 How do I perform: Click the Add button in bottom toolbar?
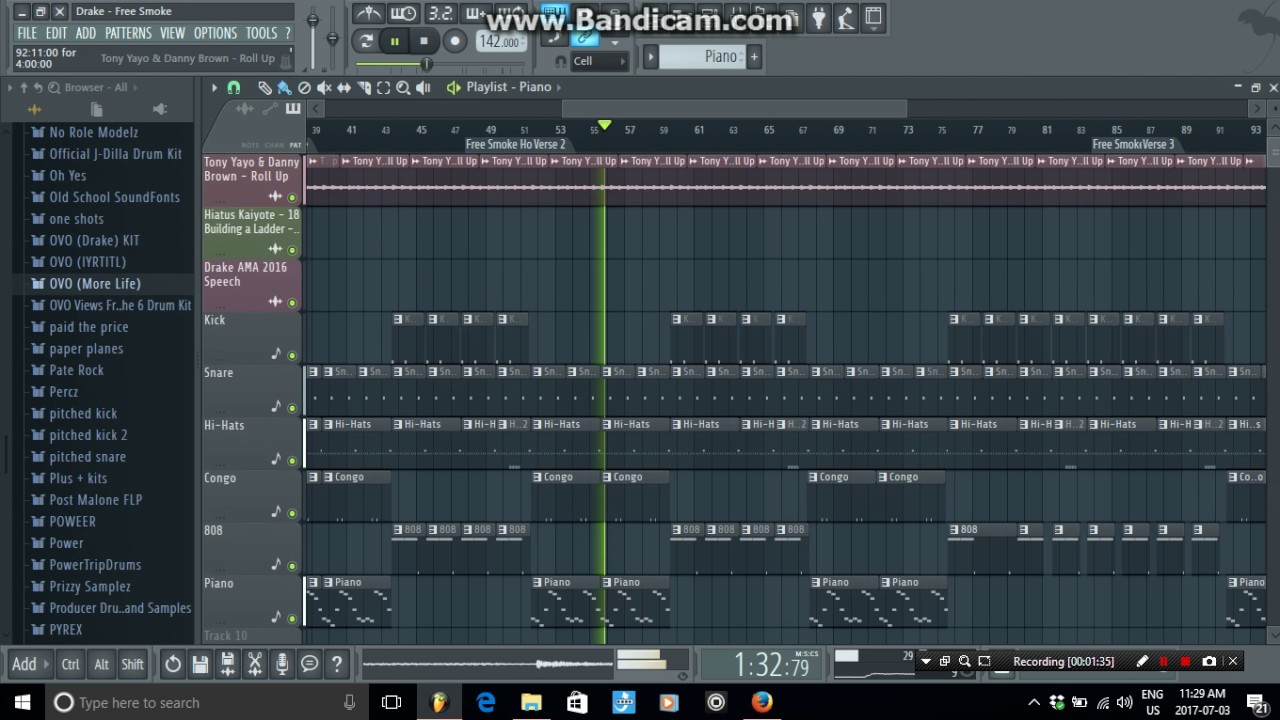(29, 663)
